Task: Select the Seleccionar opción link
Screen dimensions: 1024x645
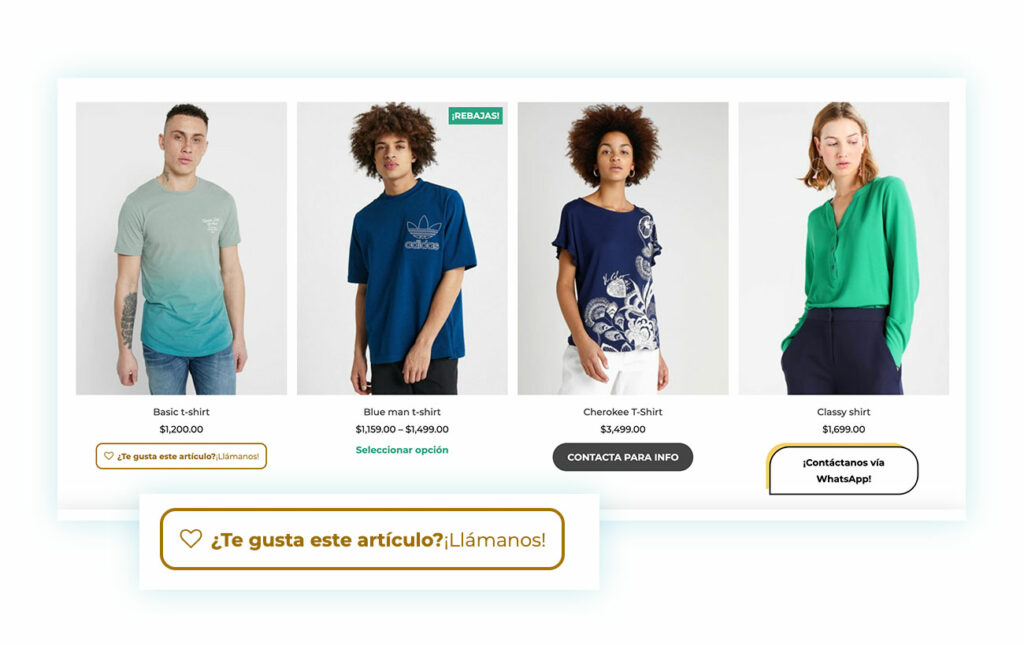Action: 402,450
